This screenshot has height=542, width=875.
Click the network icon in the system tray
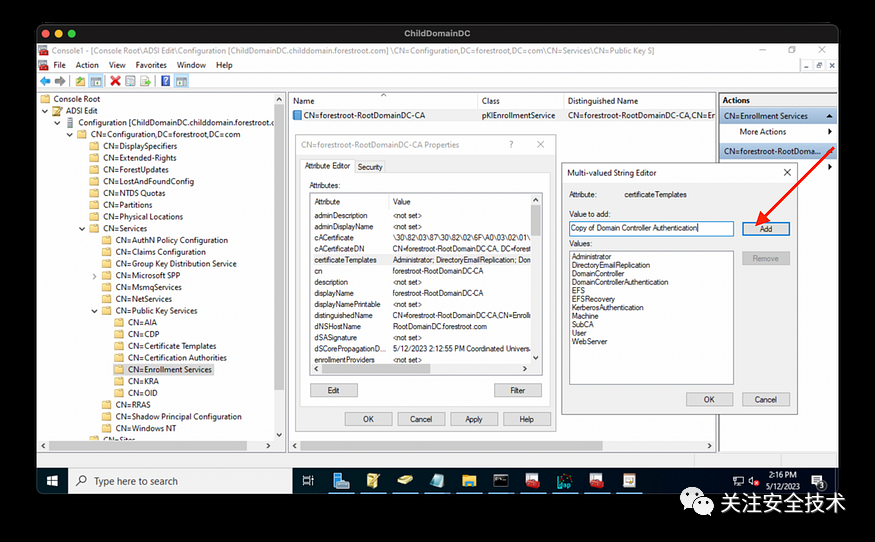point(738,481)
